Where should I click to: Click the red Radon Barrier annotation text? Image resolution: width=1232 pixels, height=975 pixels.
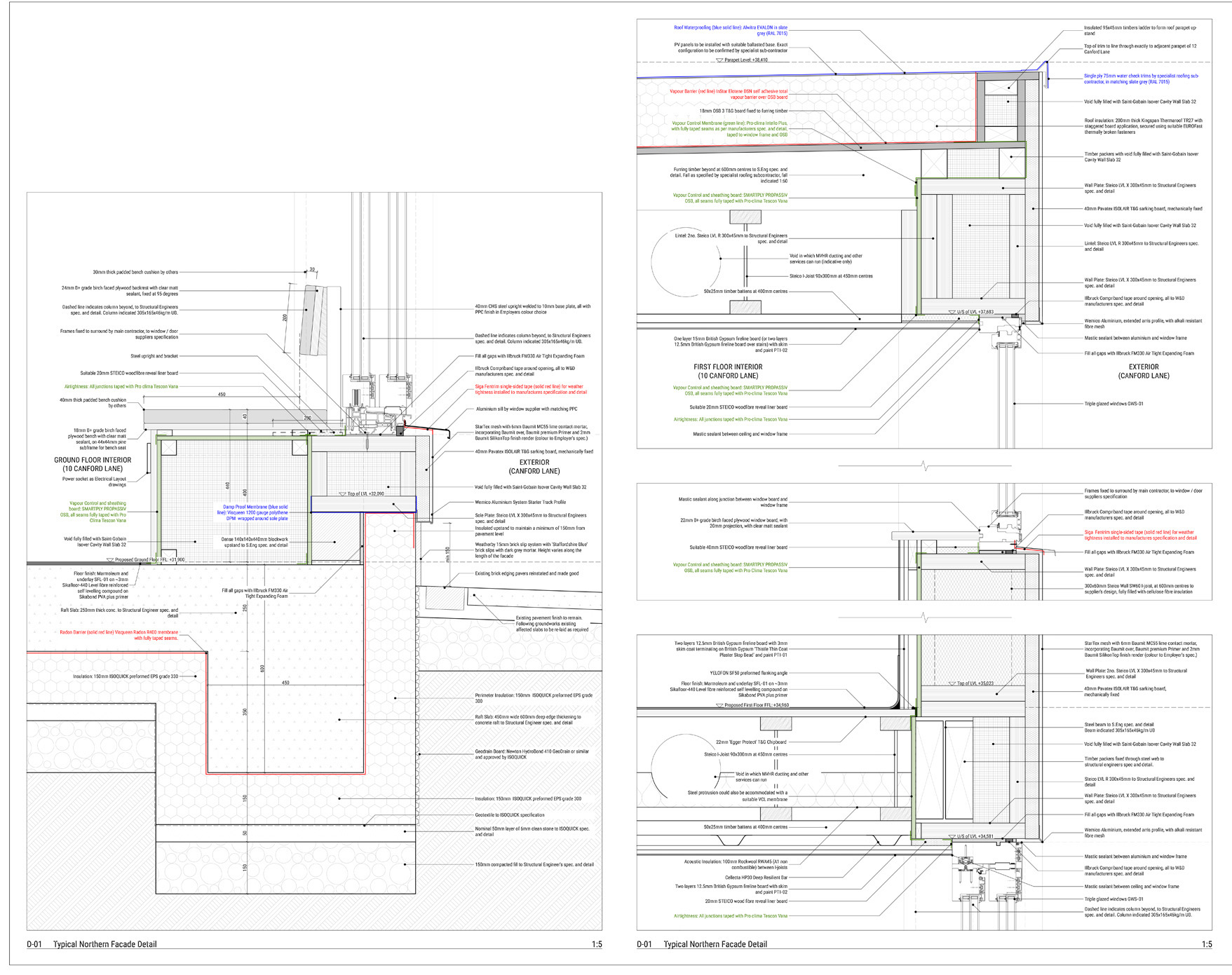pyautogui.click(x=119, y=635)
